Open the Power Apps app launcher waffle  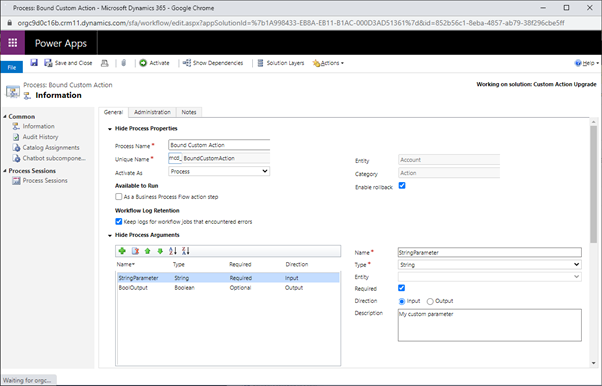pos(13,43)
